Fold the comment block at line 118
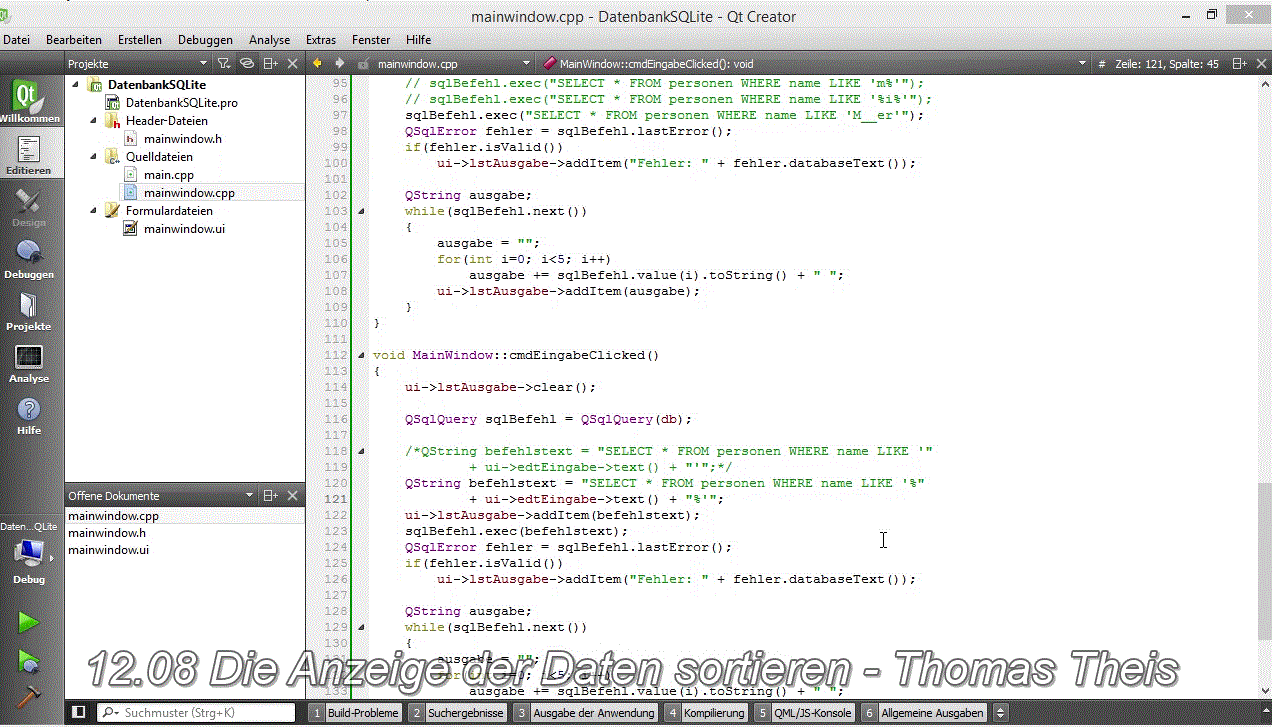 coord(361,451)
